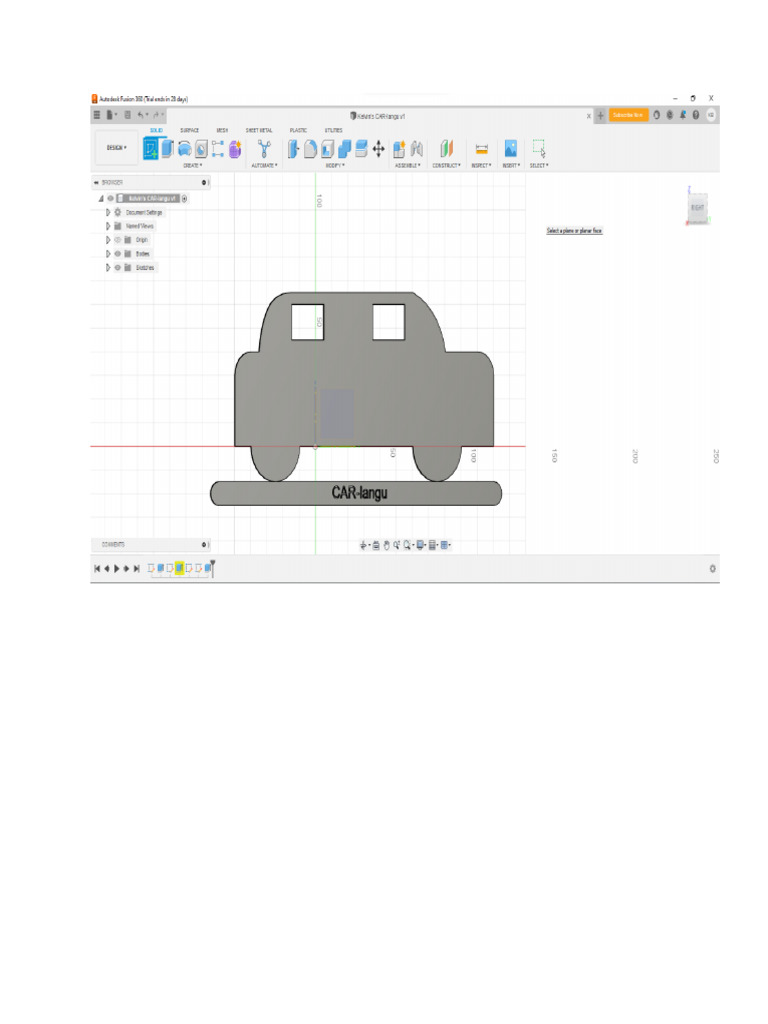Select the Revolve tool in Create

(x=184, y=149)
